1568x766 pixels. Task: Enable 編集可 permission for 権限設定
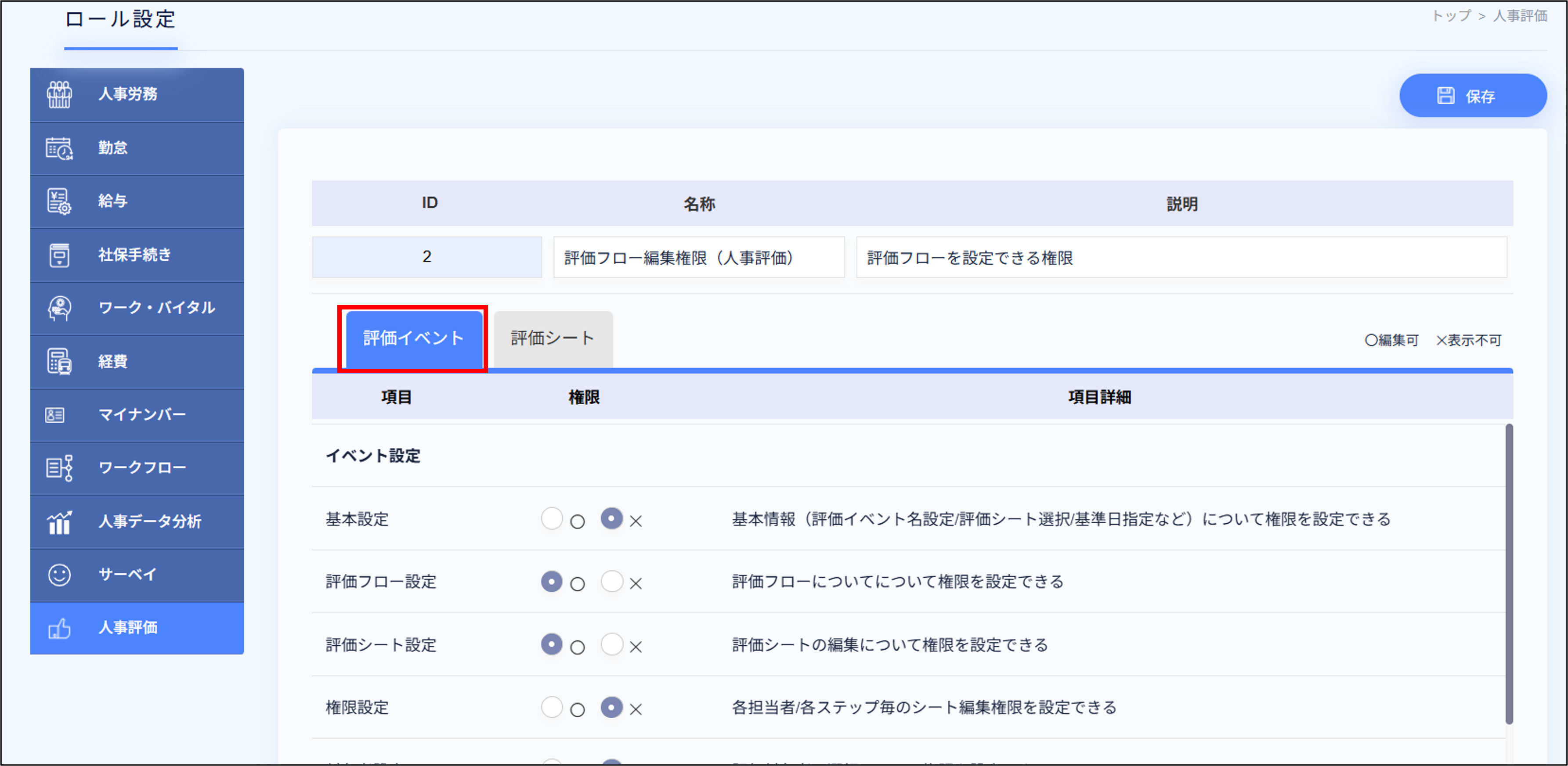tap(552, 708)
